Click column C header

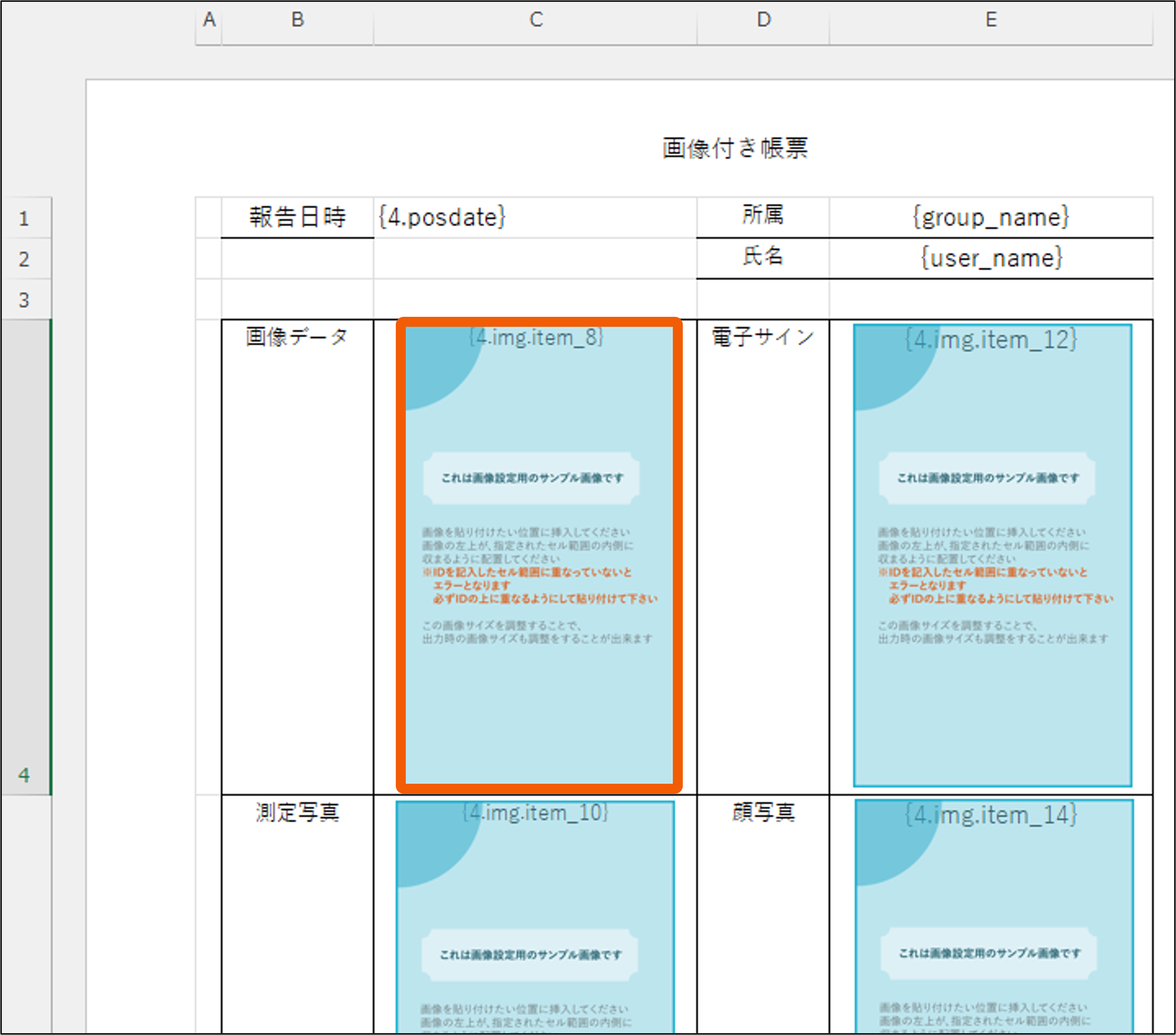coord(535,21)
